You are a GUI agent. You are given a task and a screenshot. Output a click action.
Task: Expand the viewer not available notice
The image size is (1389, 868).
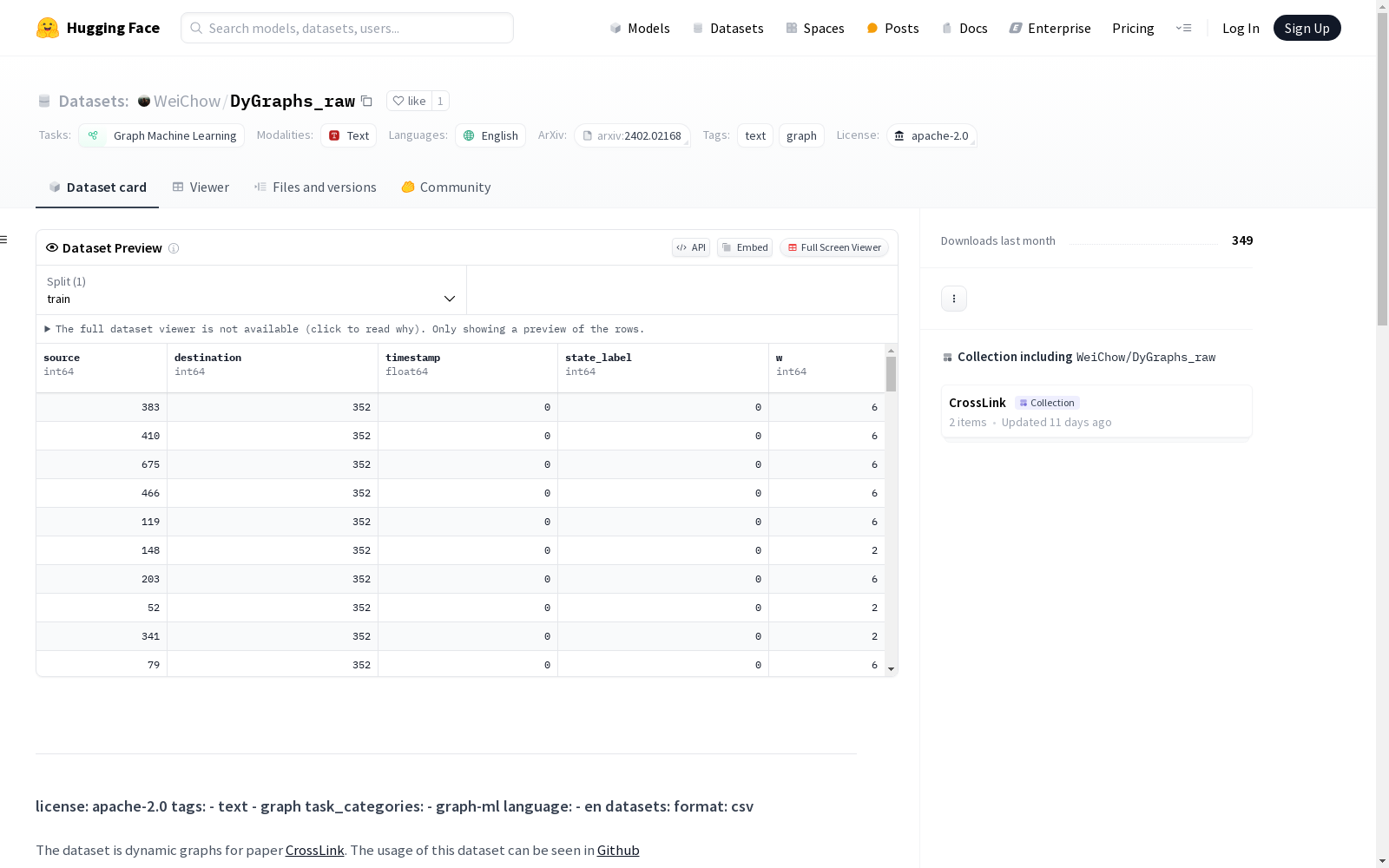click(x=345, y=329)
